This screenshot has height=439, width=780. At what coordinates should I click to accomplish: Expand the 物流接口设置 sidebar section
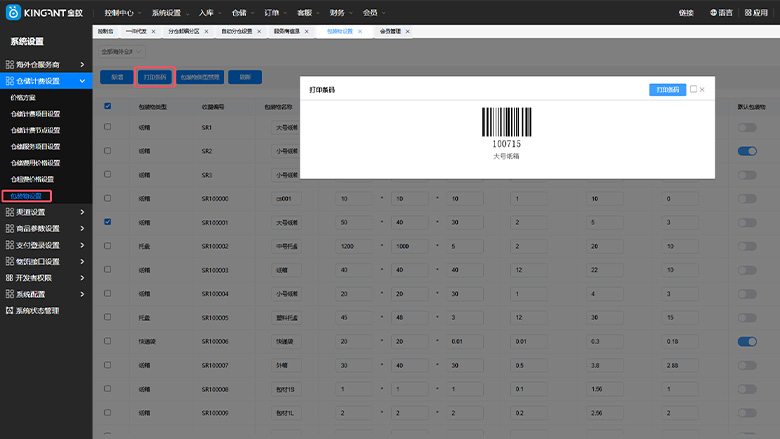coord(82,262)
